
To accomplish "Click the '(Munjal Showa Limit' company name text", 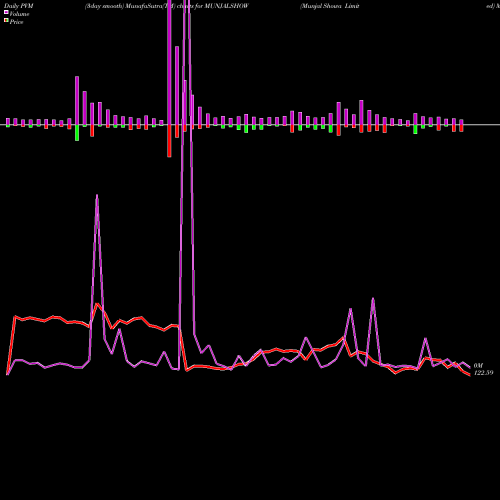I will (329, 6).
